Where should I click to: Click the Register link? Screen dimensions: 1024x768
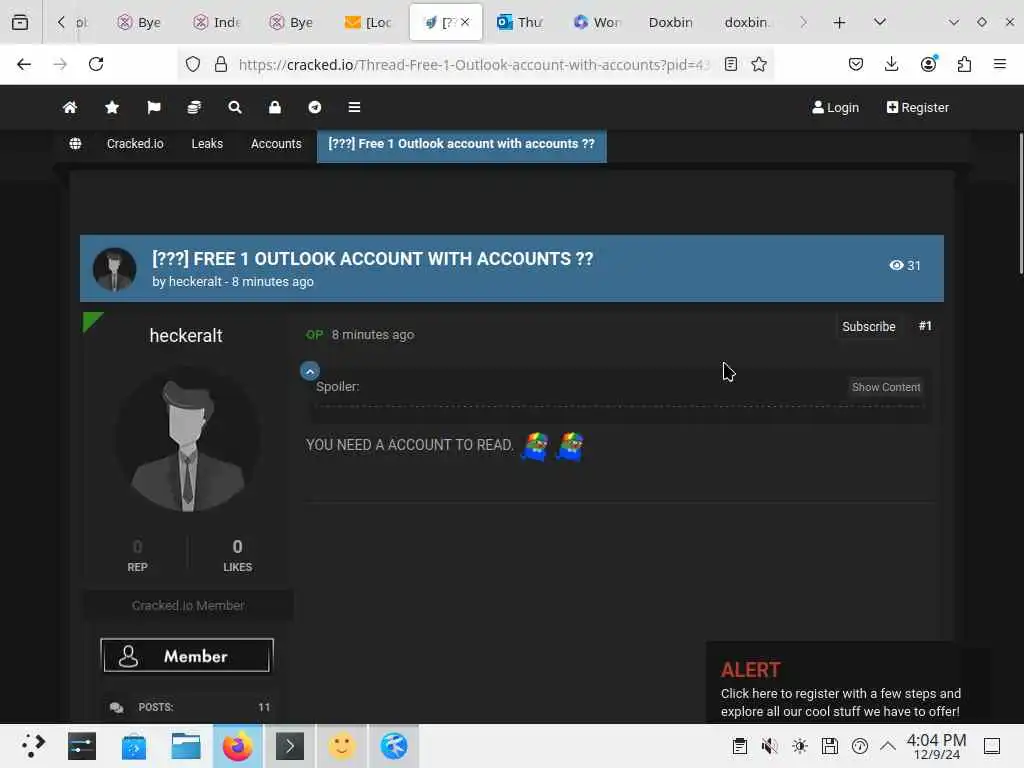tap(918, 107)
